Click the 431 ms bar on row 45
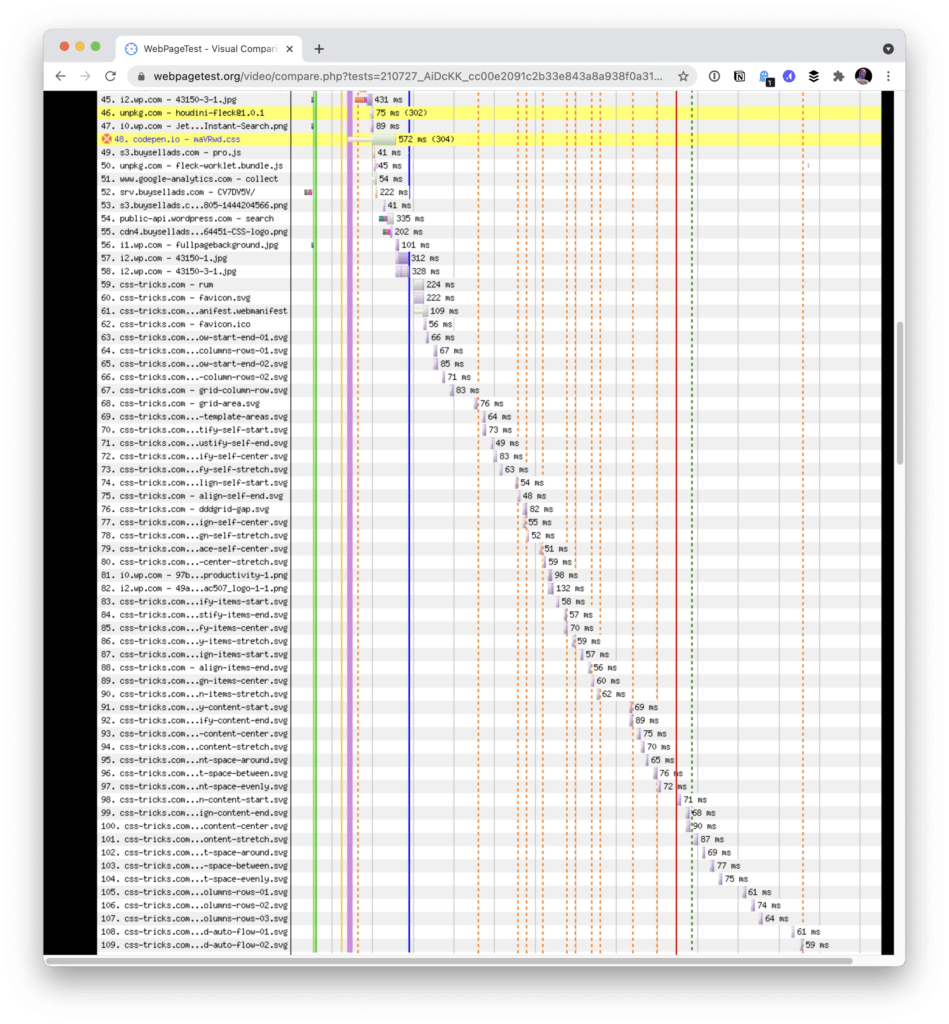949x1024 pixels. tap(363, 99)
